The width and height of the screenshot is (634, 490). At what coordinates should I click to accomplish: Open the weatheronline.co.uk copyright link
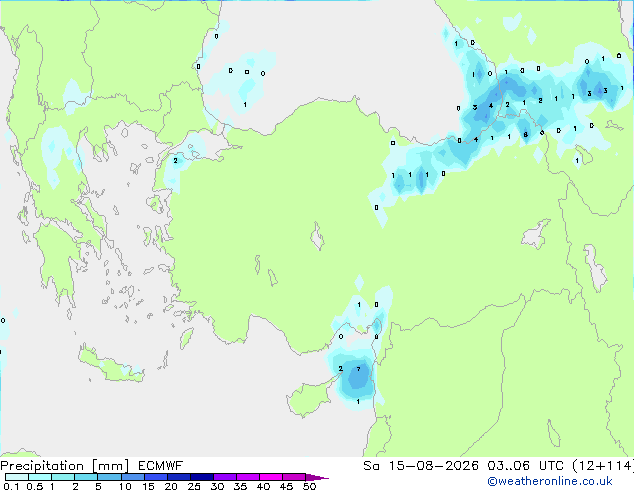(550, 481)
